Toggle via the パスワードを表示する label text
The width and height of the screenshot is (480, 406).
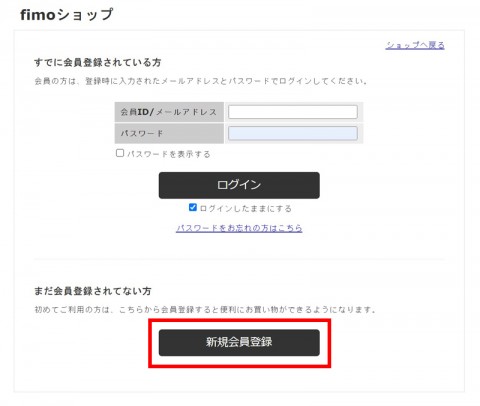(169, 154)
